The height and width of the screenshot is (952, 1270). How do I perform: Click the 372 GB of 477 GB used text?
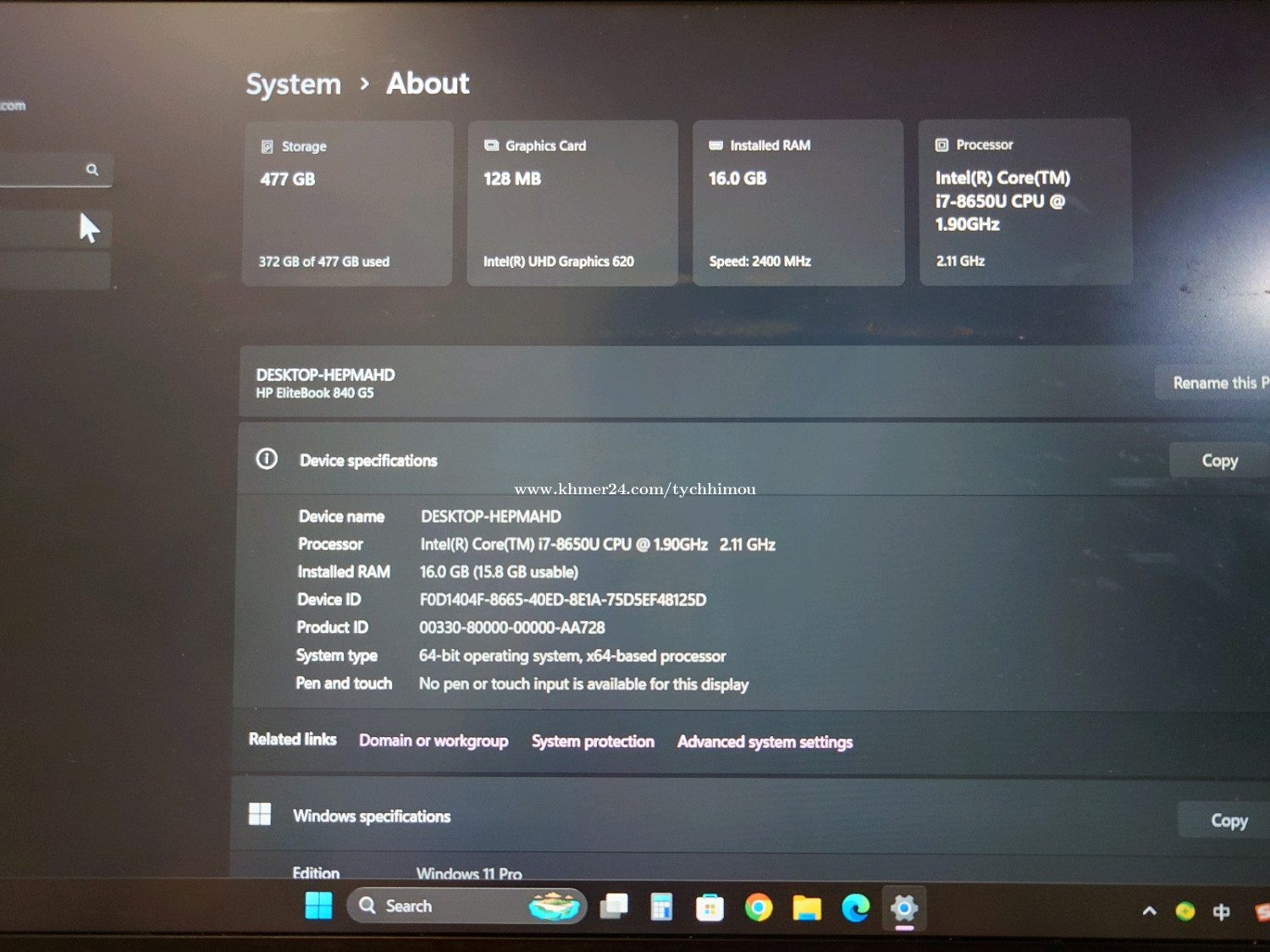pos(324,261)
